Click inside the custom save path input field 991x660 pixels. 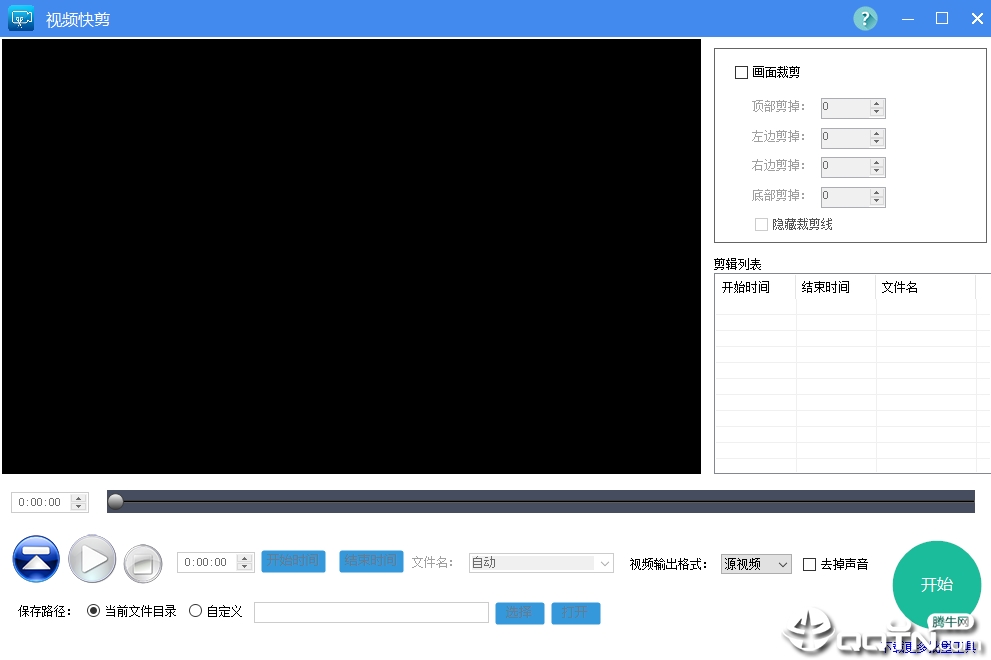370,611
